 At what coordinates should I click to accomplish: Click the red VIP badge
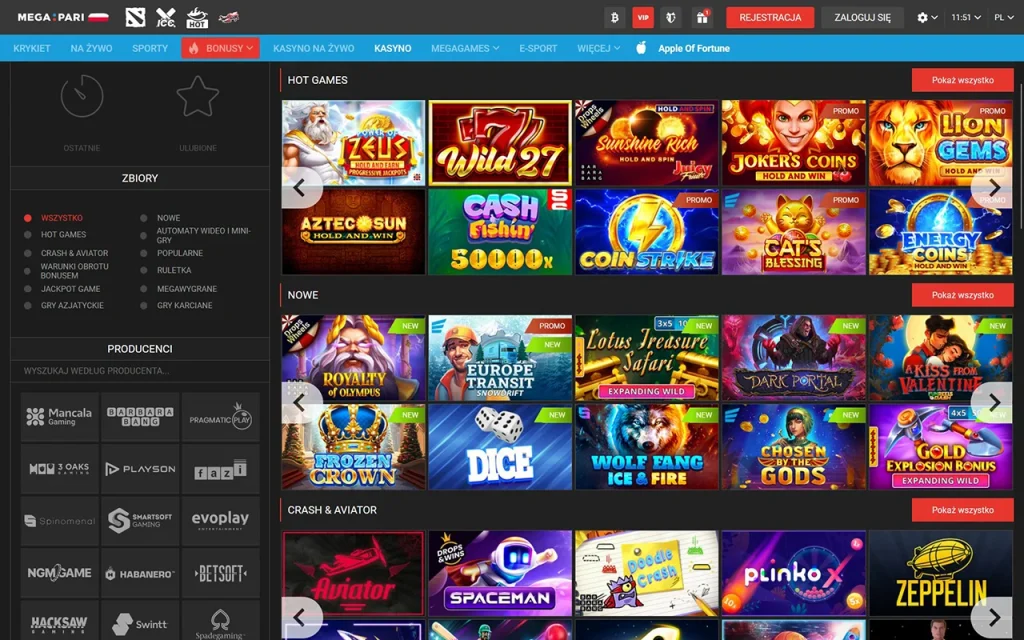tap(643, 18)
